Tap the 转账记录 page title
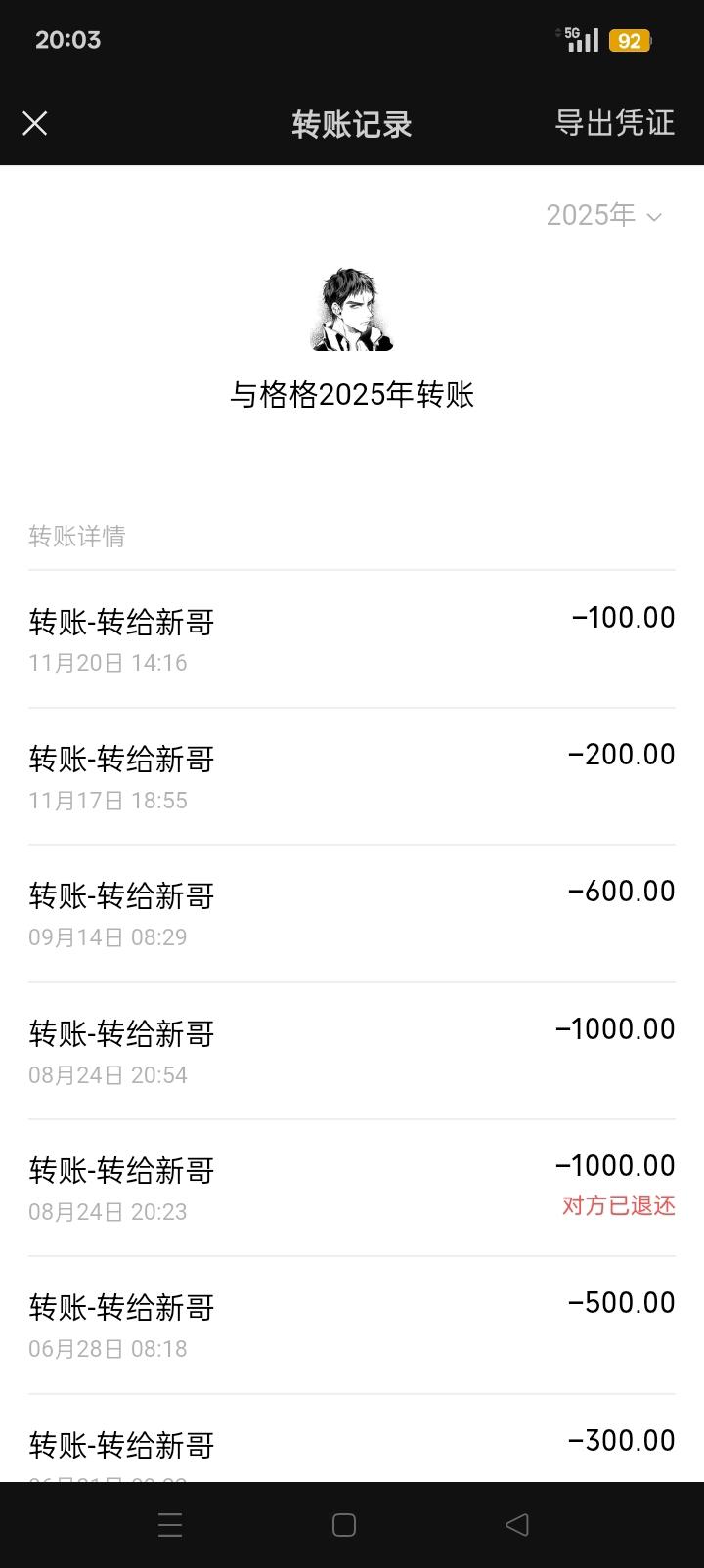The height and width of the screenshot is (1568, 704). click(352, 124)
